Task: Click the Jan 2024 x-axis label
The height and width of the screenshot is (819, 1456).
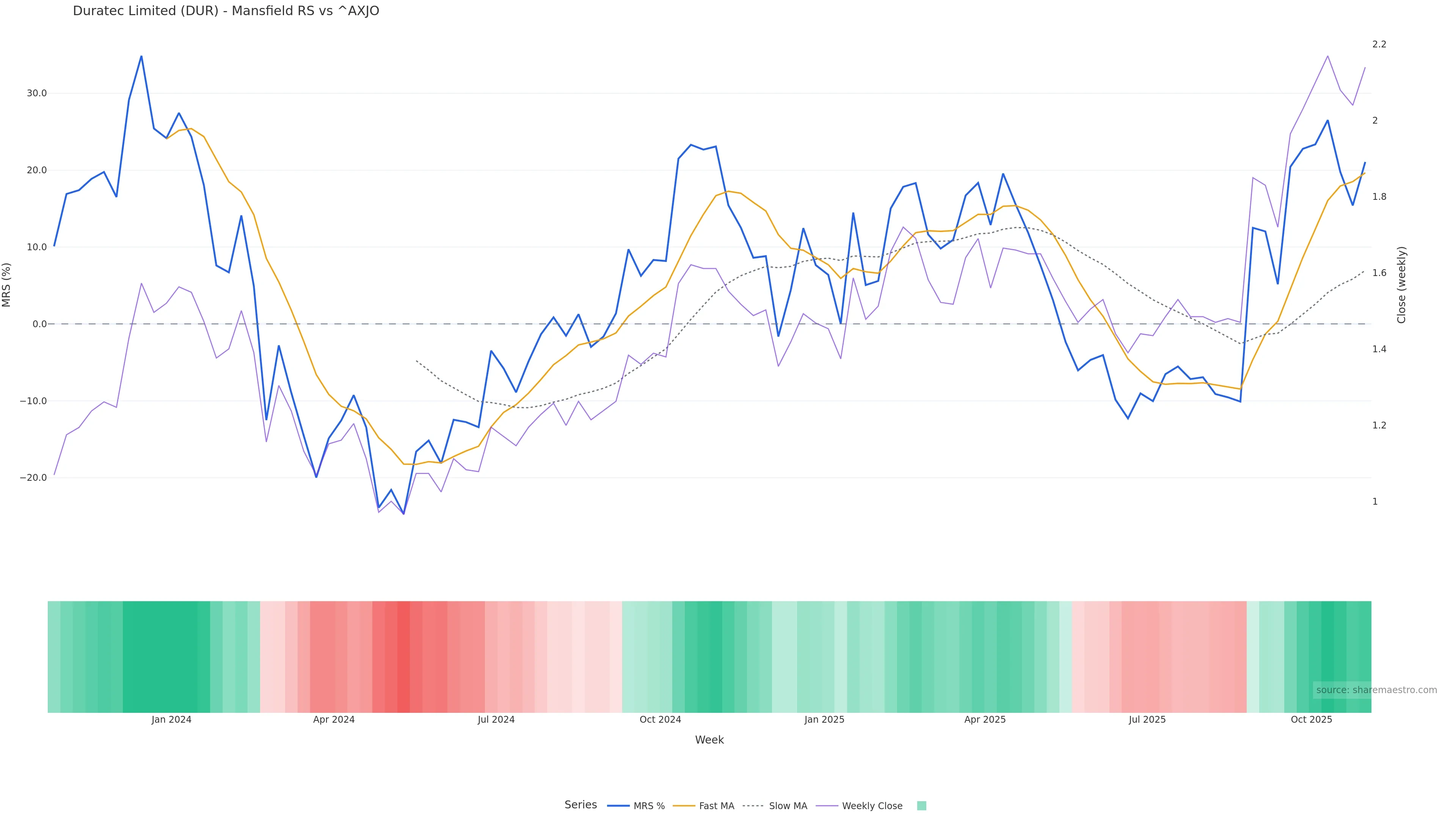Action: 171,720
